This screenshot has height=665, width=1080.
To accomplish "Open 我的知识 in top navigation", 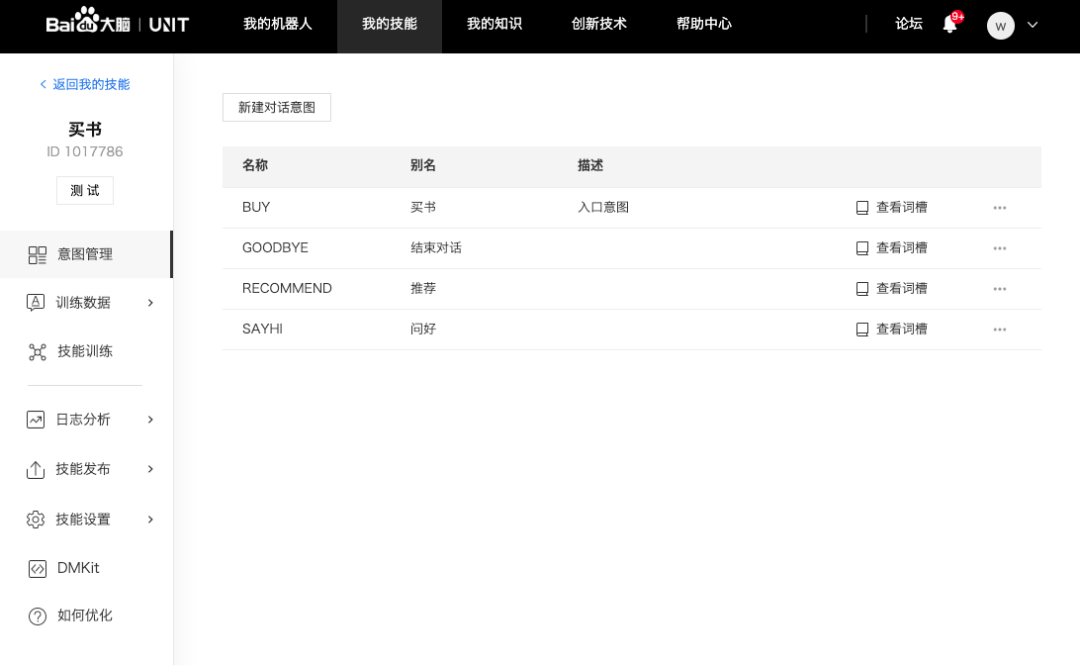I will pyautogui.click(x=494, y=24).
